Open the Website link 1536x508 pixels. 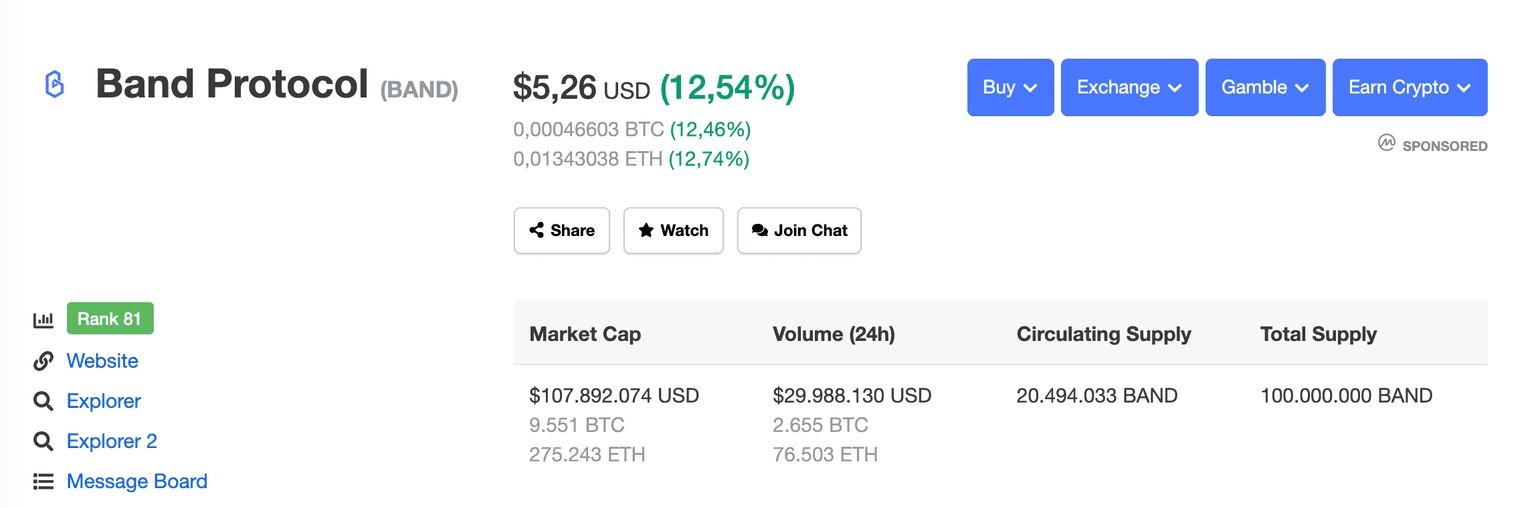coord(102,361)
